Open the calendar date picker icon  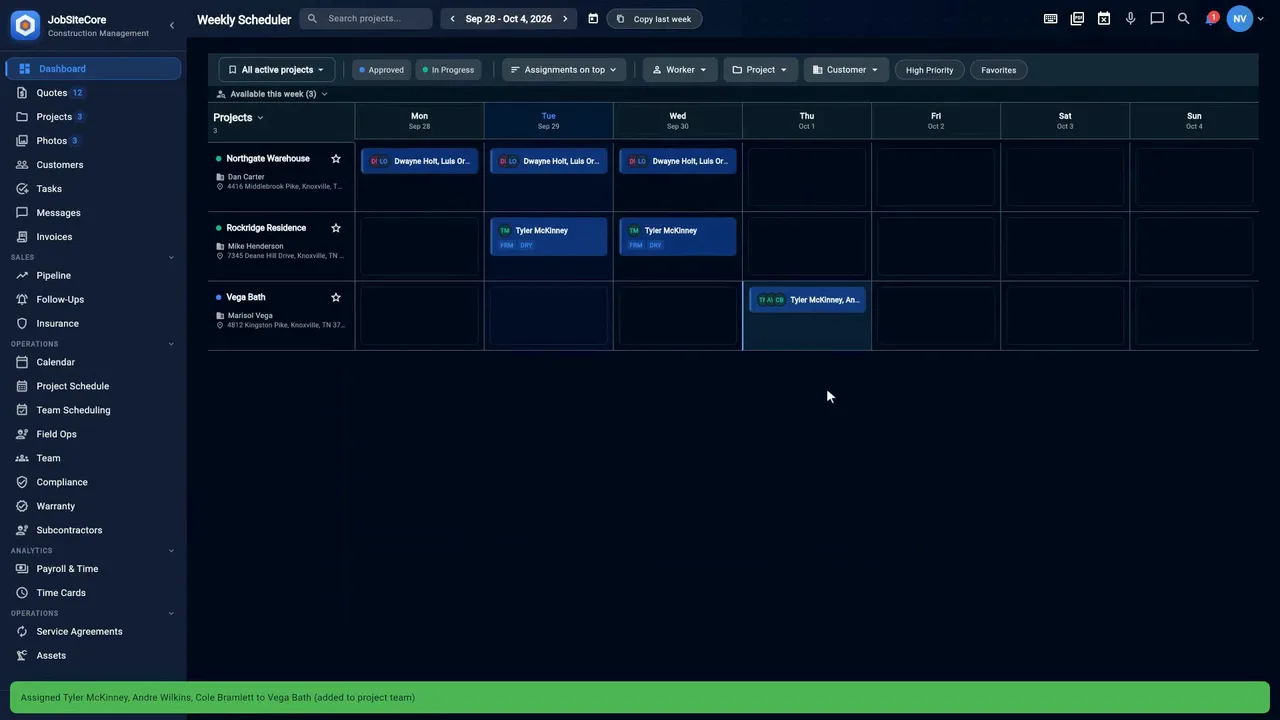coord(593,19)
